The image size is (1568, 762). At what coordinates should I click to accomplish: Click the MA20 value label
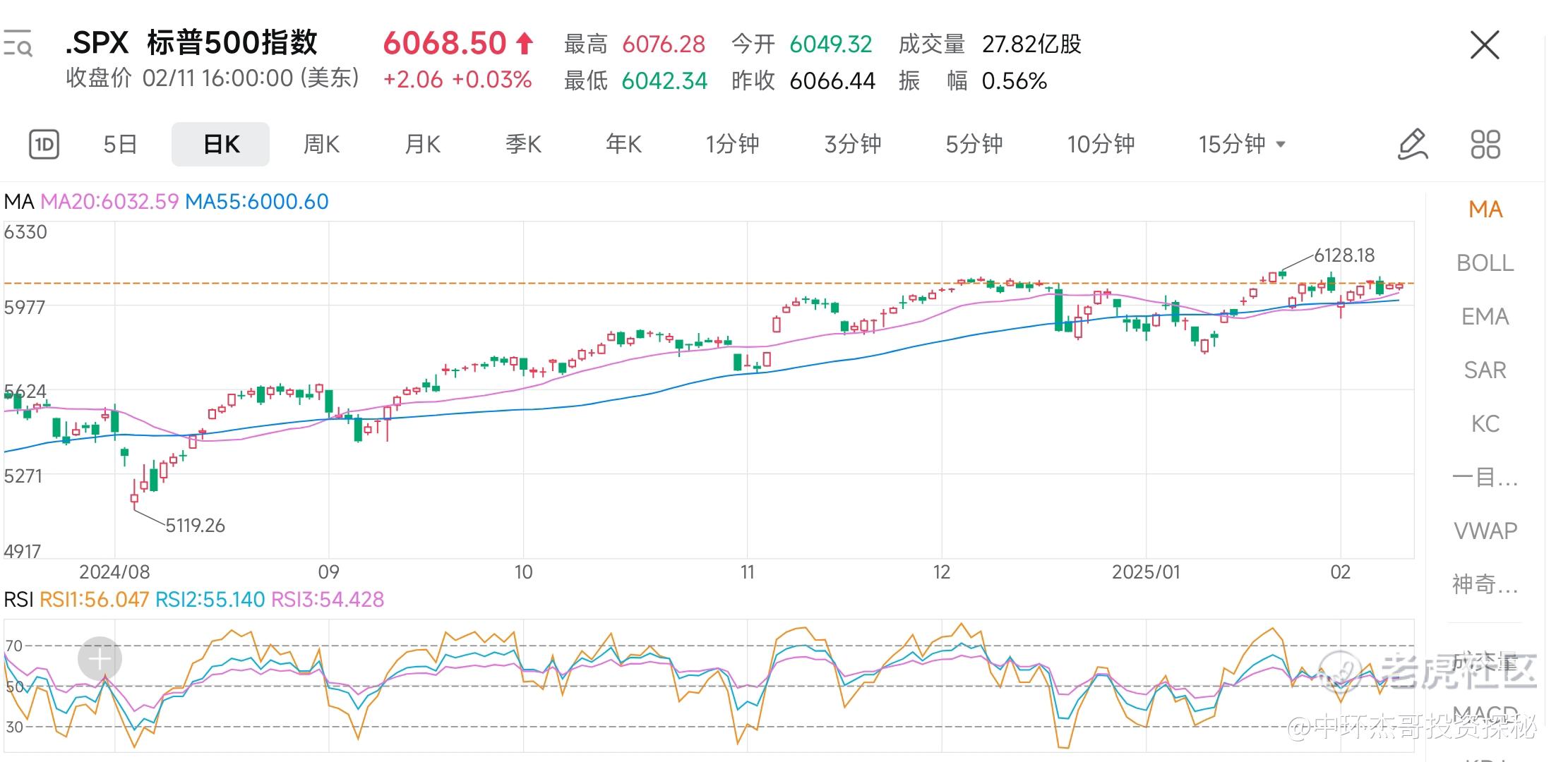(x=109, y=202)
